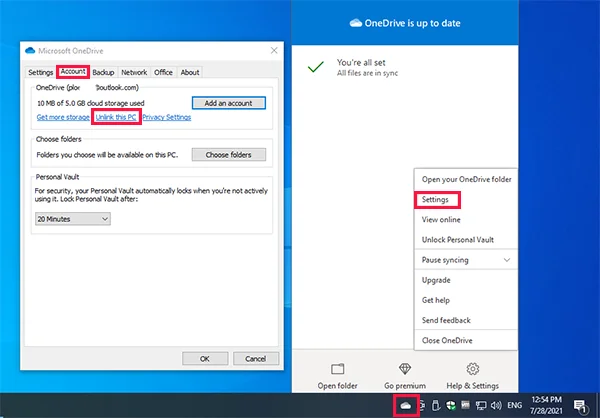Open the network status tray icon

pyautogui.click(x=481, y=405)
